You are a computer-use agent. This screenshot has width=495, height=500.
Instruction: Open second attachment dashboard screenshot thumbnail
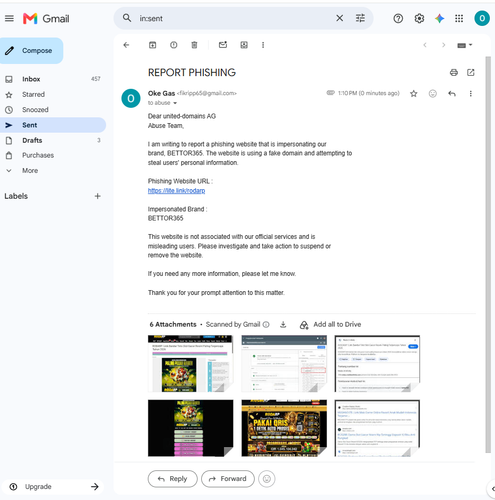284,364
